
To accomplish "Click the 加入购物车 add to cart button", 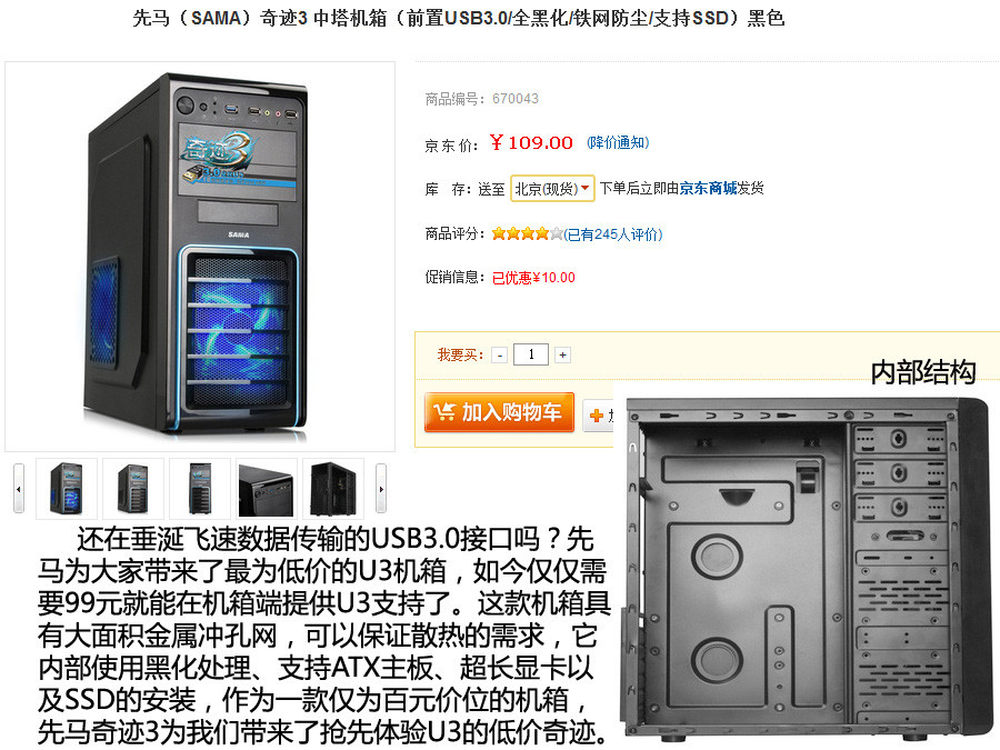I will click(499, 412).
